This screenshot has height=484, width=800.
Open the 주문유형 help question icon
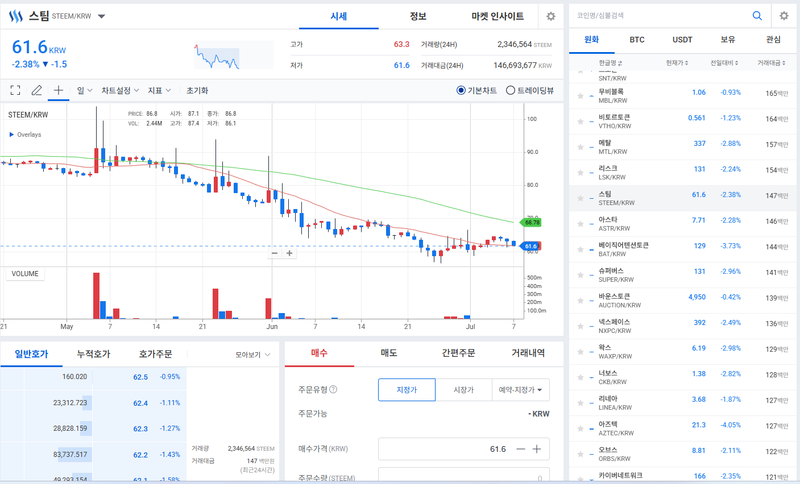[x=333, y=389]
